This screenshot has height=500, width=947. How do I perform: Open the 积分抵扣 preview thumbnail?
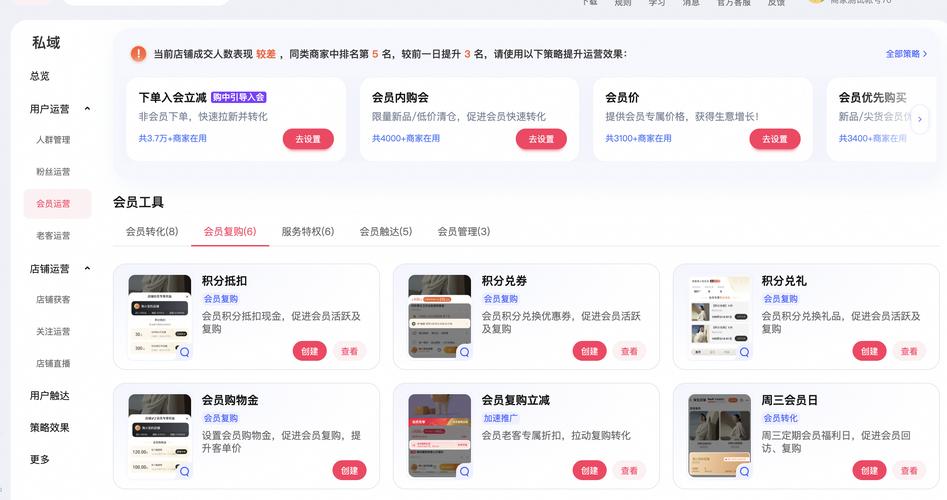(x=160, y=316)
